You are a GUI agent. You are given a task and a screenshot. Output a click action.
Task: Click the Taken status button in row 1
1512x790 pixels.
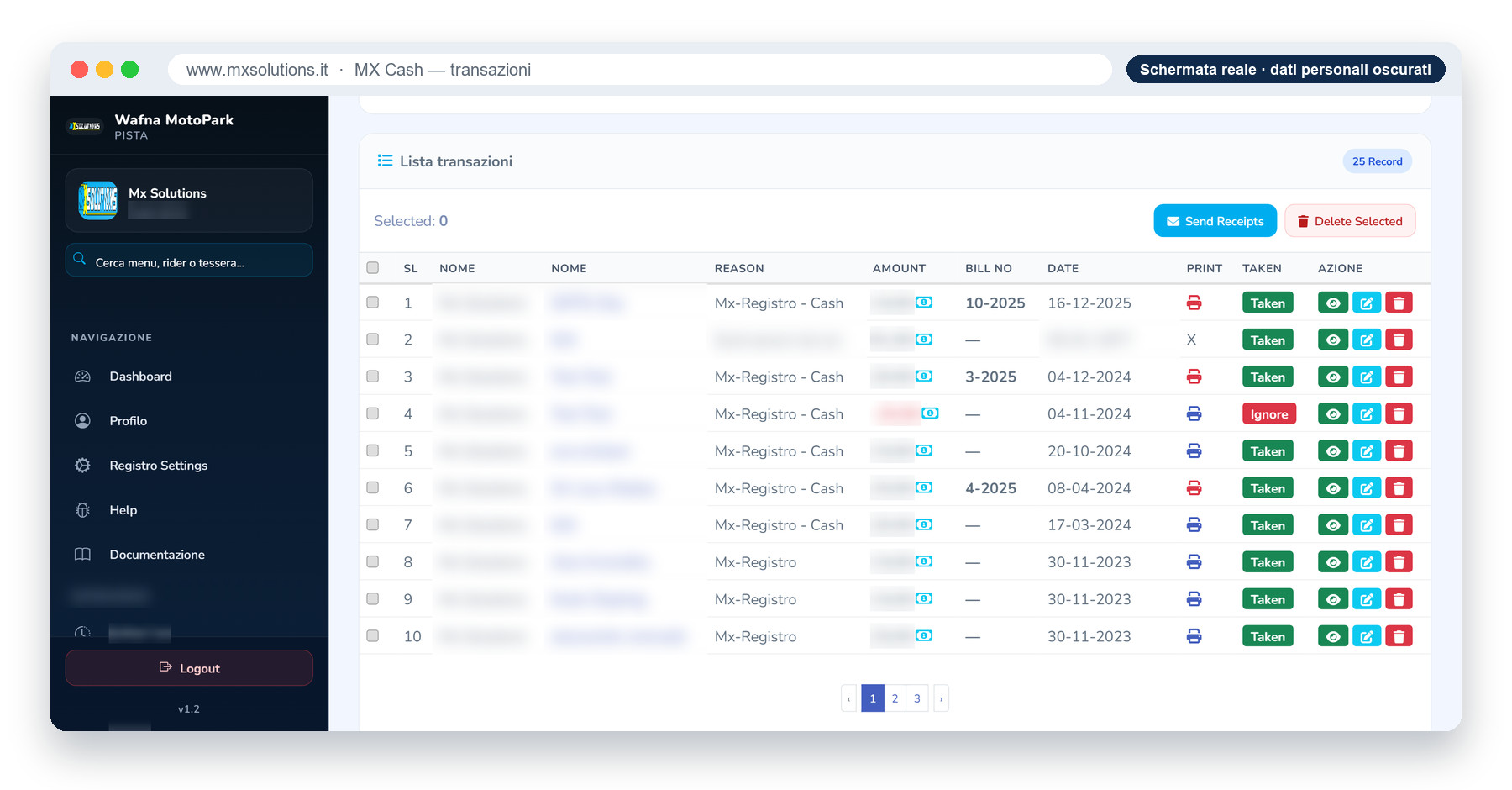click(x=1268, y=303)
